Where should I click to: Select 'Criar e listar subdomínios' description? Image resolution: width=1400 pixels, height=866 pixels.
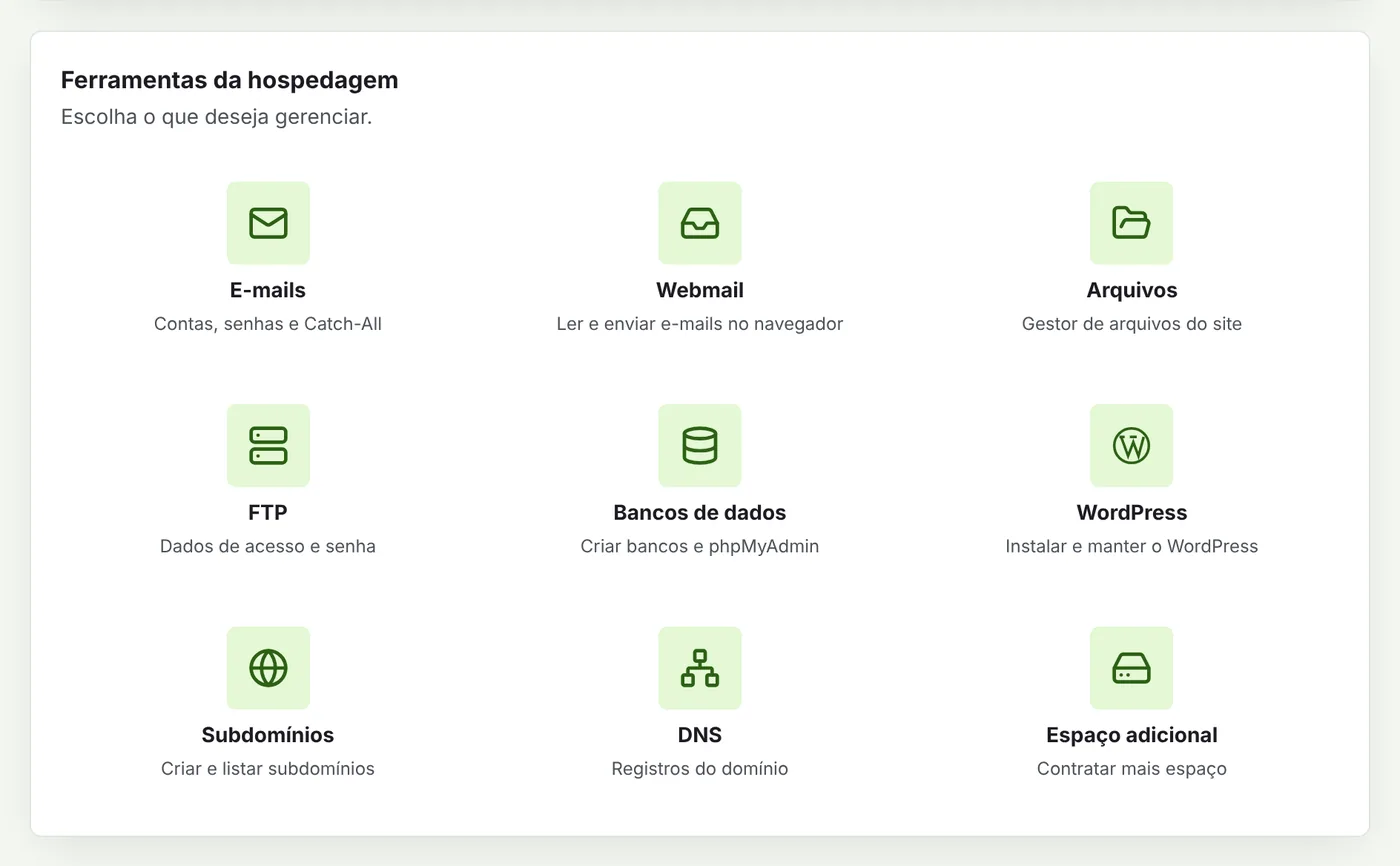coord(268,769)
